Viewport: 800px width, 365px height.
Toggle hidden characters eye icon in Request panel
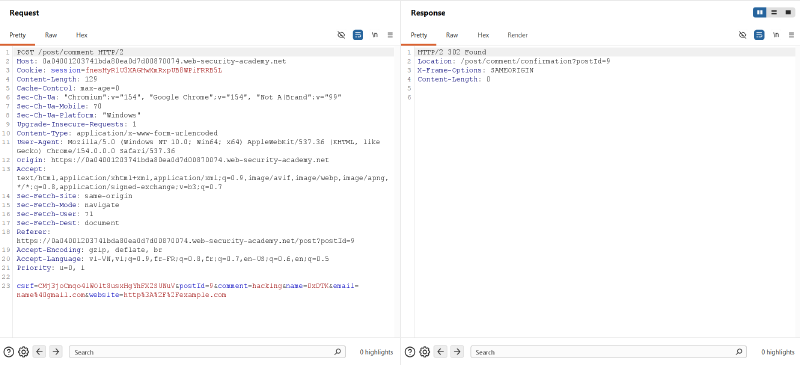tap(341, 35)
